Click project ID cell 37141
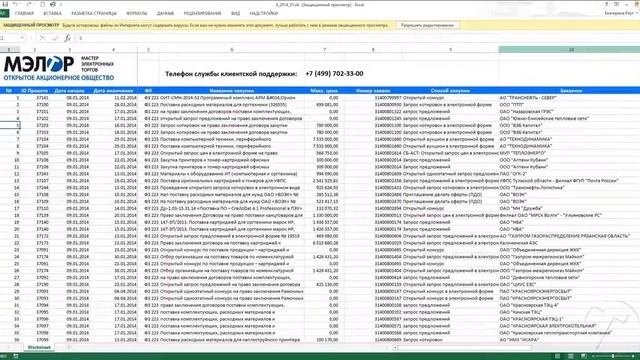This screenshot has height=360, width=640. [42, 98]
